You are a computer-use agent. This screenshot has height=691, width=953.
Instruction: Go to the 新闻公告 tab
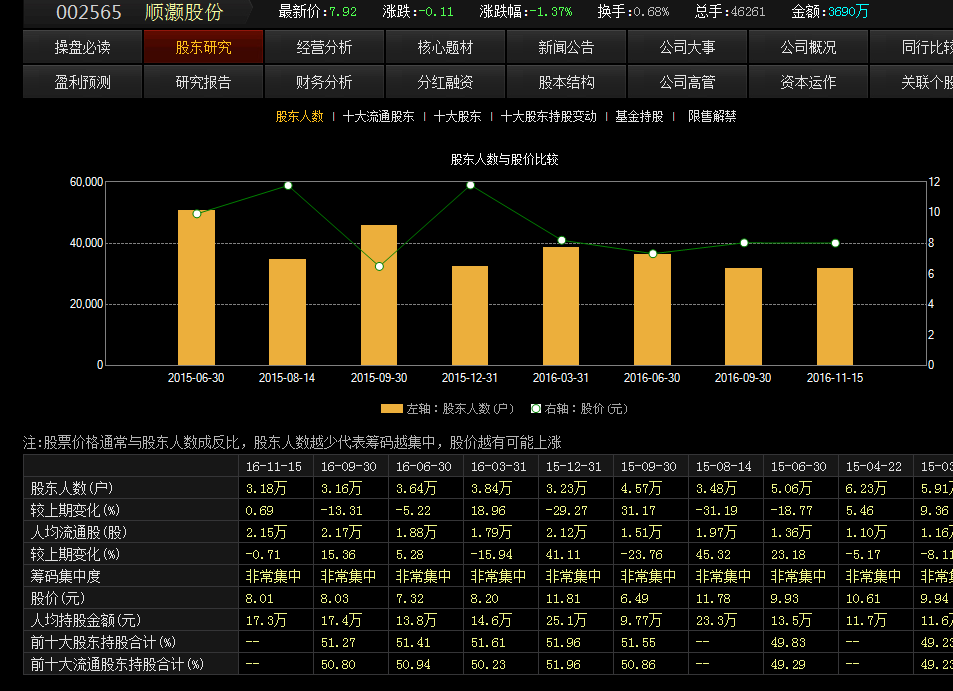tap(566, 47)
